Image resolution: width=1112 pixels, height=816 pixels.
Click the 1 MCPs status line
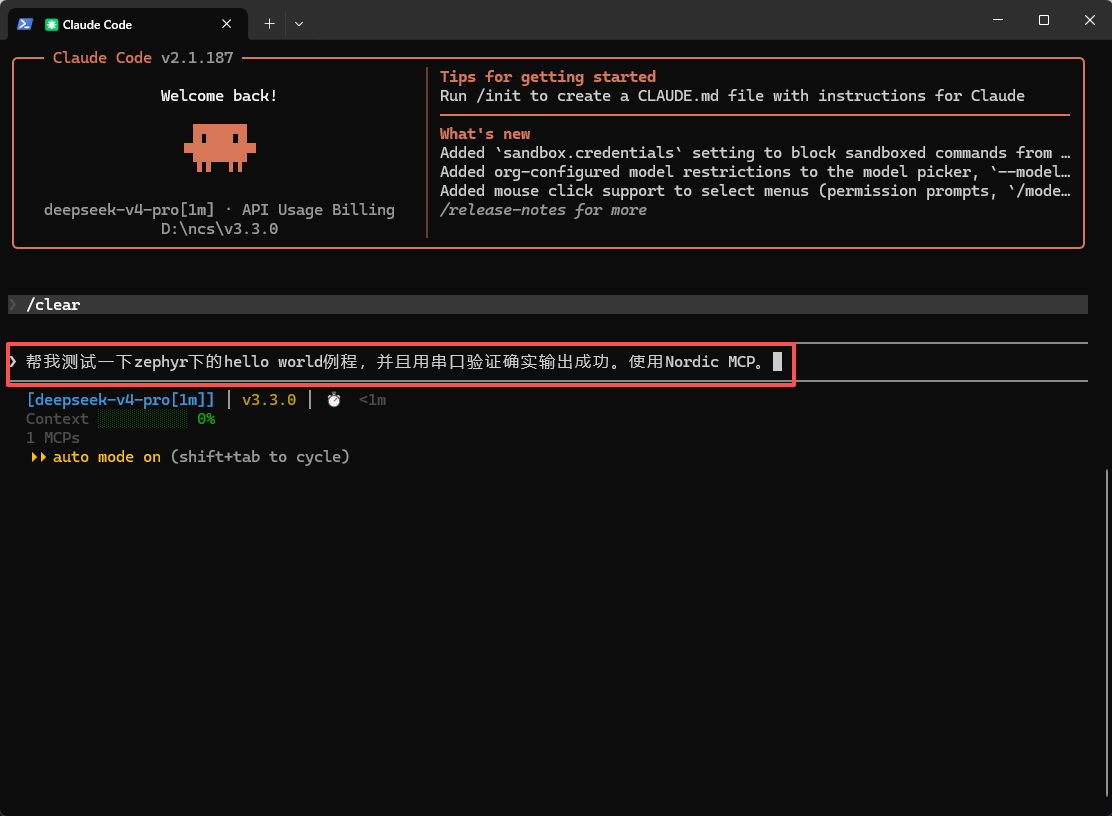point(53,438)
